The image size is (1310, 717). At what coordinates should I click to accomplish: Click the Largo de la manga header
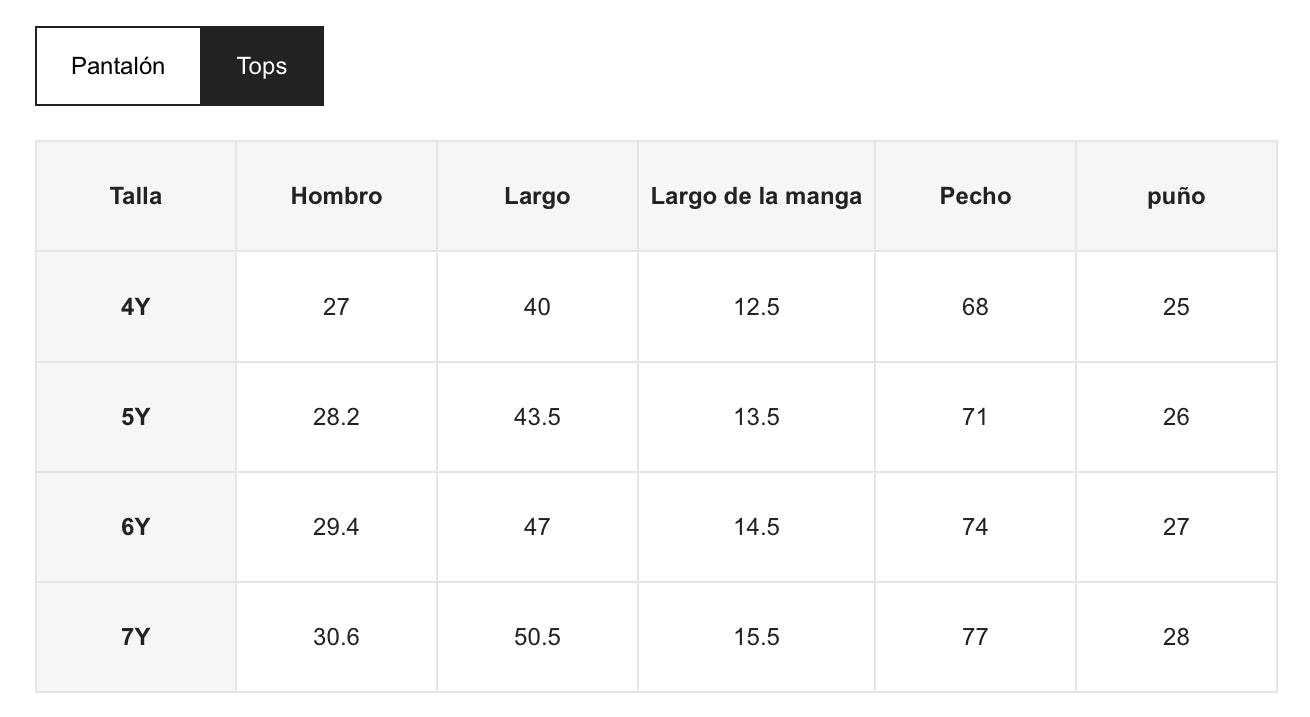click(756, 196)
